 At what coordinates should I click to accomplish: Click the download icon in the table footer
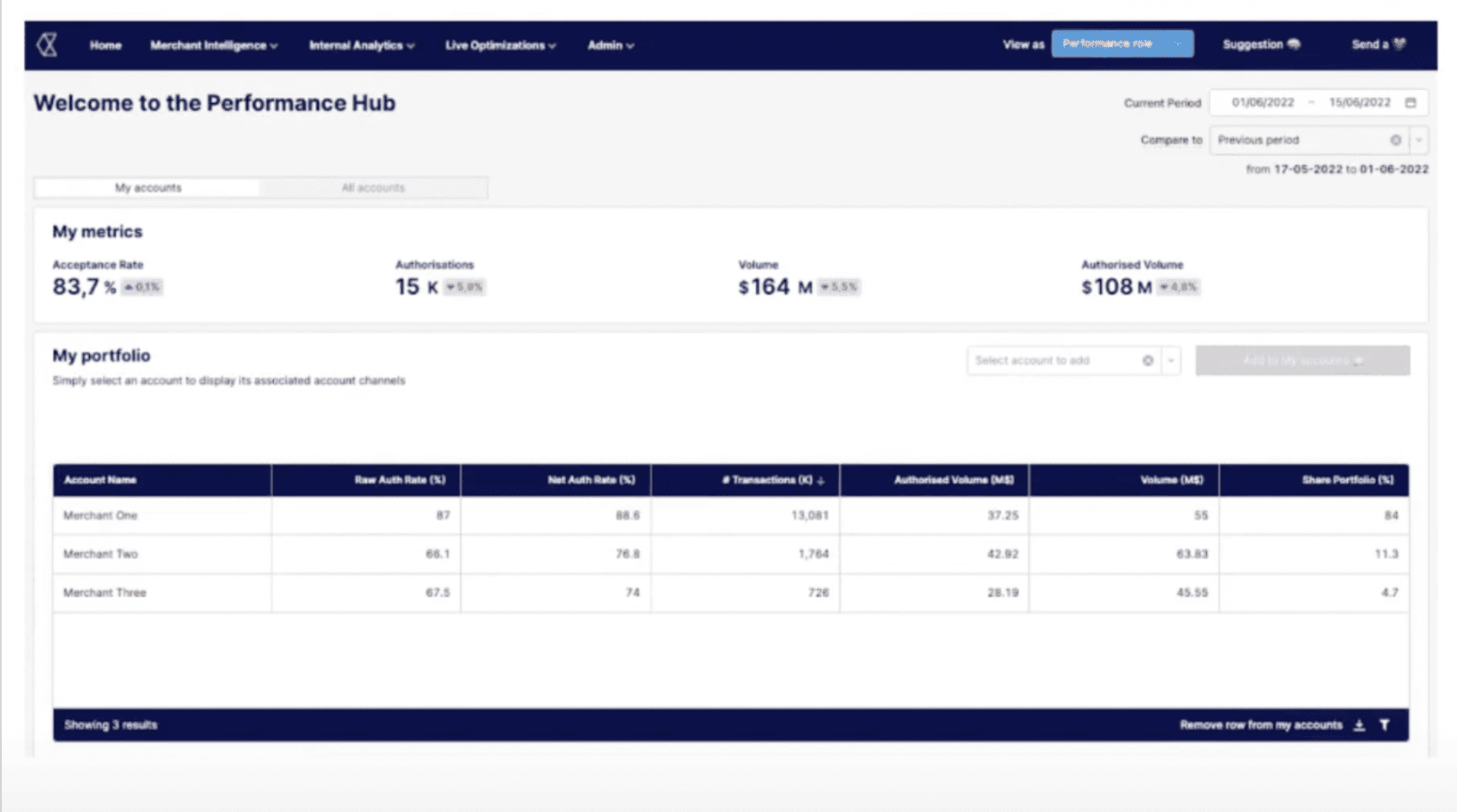tap(1359, 725)
